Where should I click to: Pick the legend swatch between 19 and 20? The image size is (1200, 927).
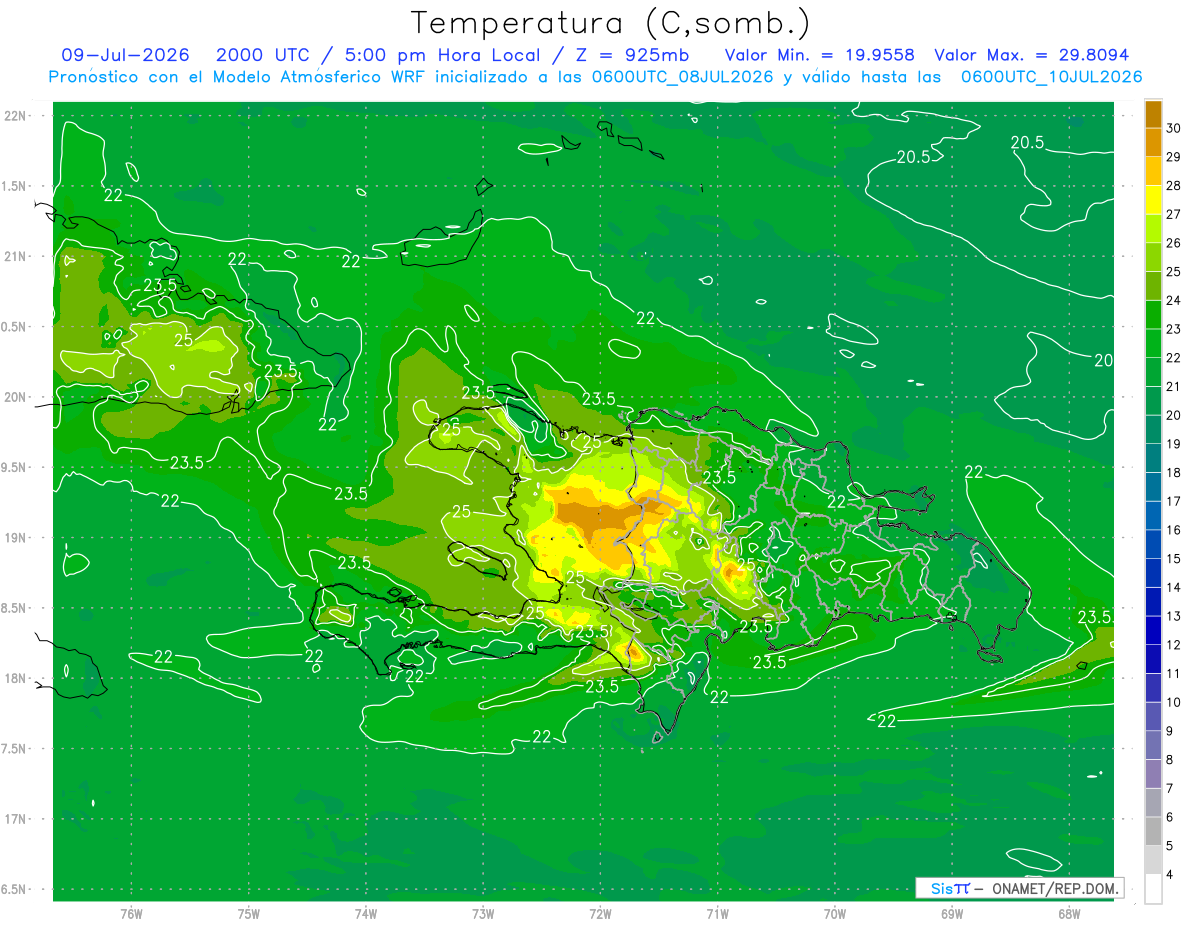coord(1153,430)
